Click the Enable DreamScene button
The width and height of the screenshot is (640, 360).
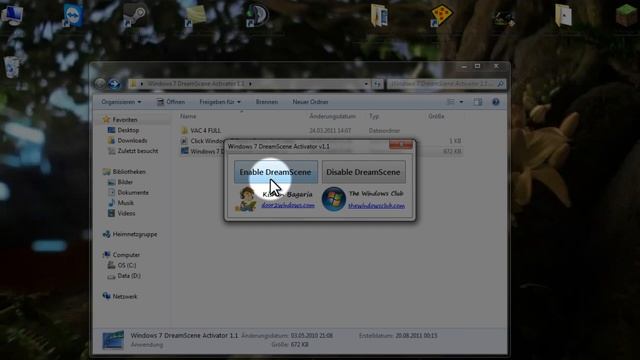pyautogui.click(x=276, y=172)
